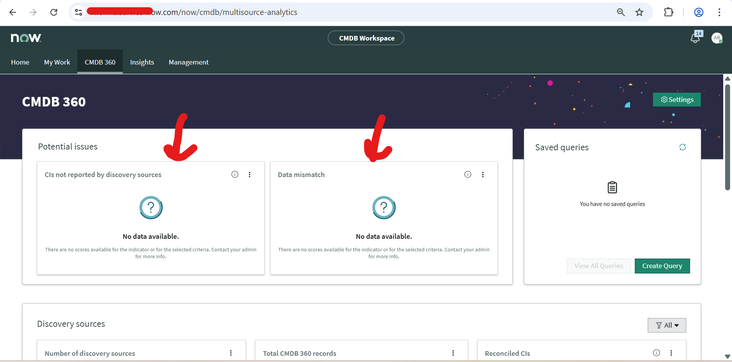The height and width of the screenshot is (362, 732).
Task: Open the Chrome three-dot menu
Action: (x=719, y=13)
